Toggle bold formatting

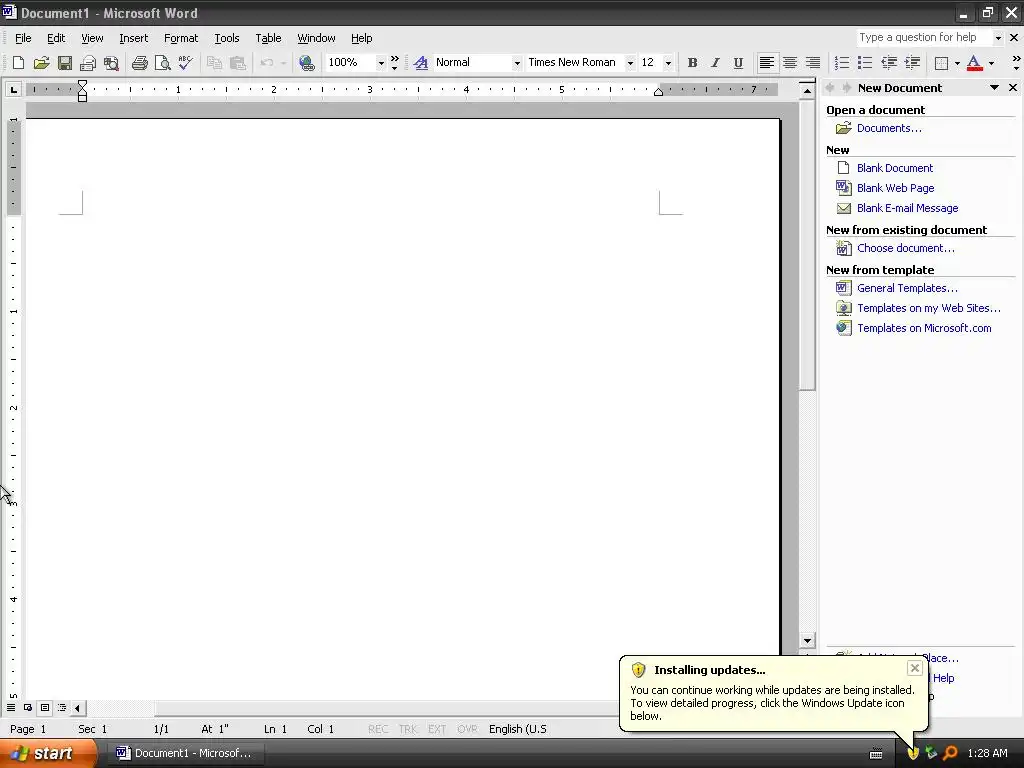692,63
